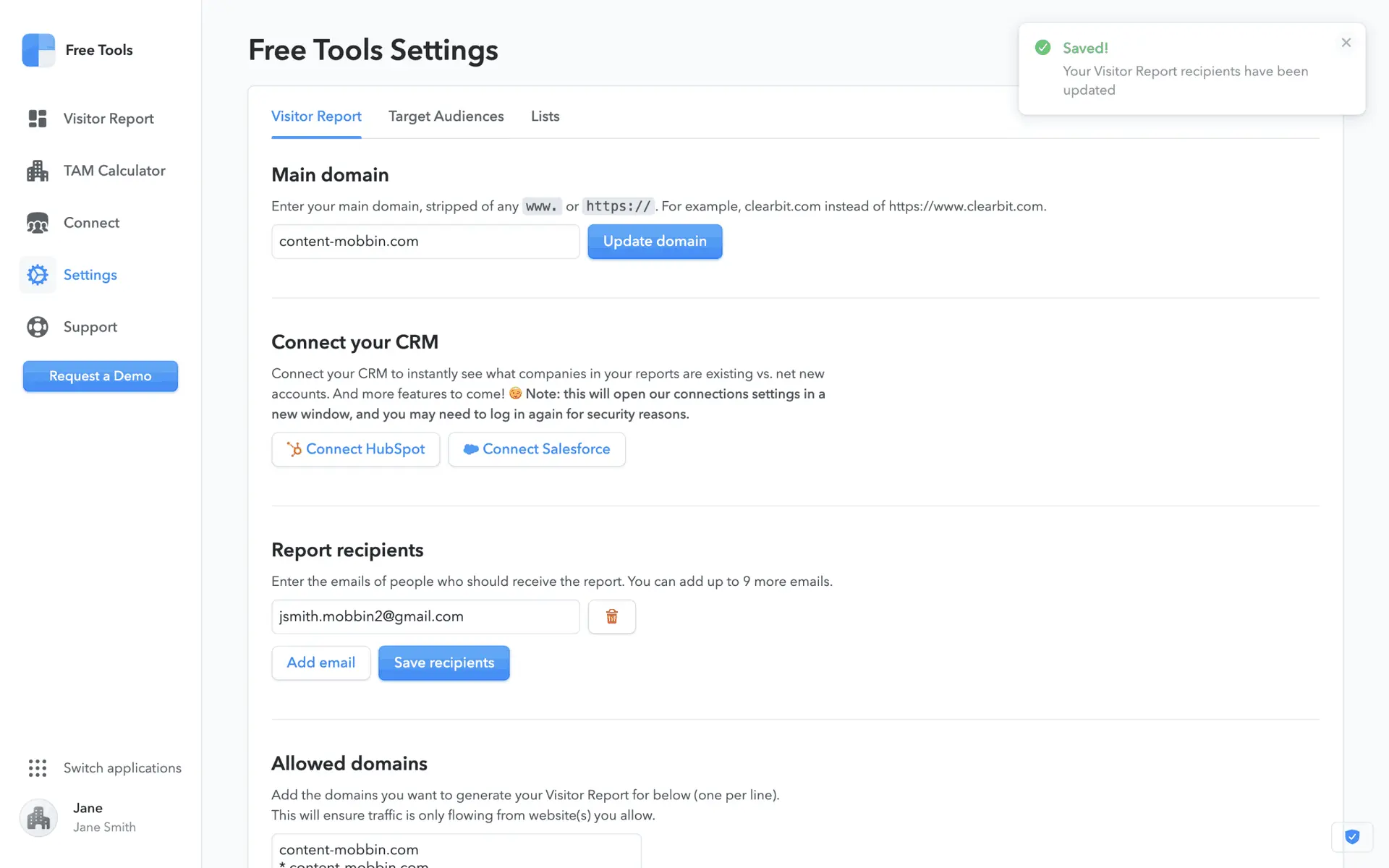This screenshot has height=868, width=1389.
Task: Open the TAM Calculator building icon
Action: click(x=38, y=171)
